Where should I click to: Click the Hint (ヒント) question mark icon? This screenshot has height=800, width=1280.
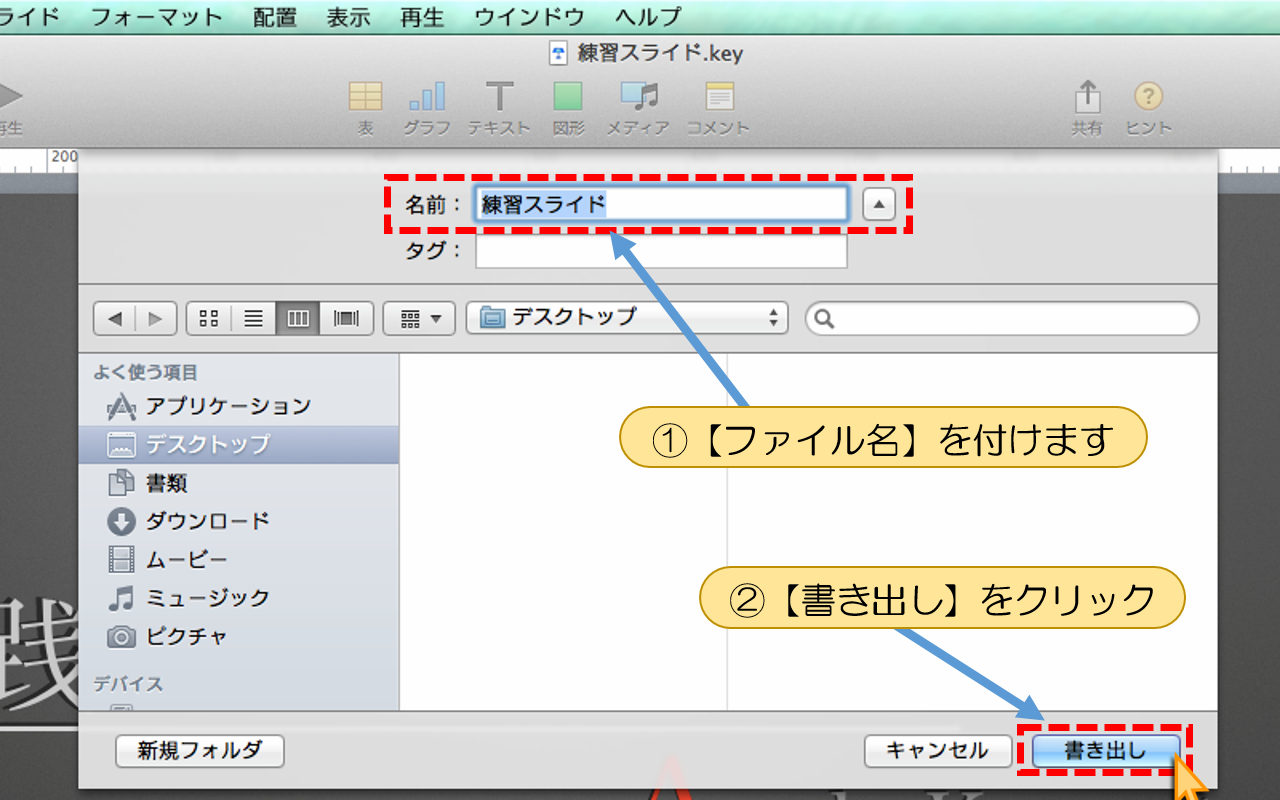1148,97
